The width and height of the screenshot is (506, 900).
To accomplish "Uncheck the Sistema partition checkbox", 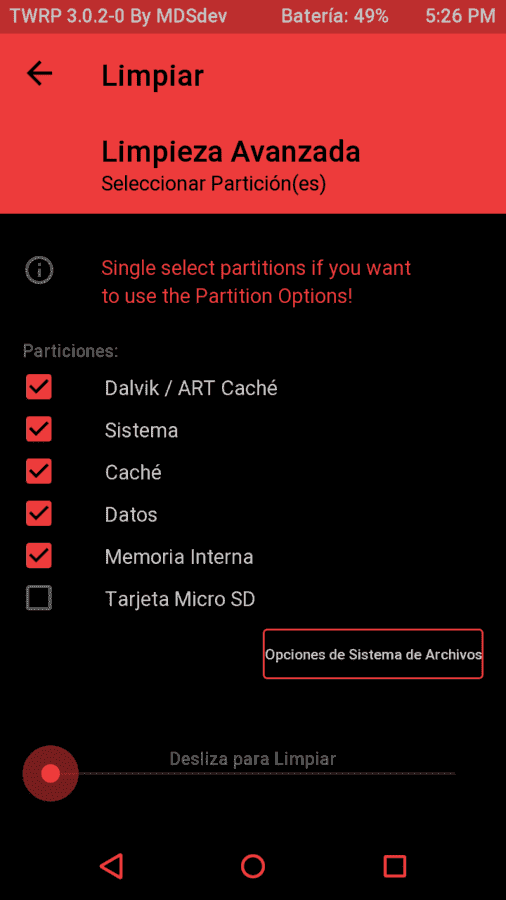I will pyautogui.click(x=38, y=429).
